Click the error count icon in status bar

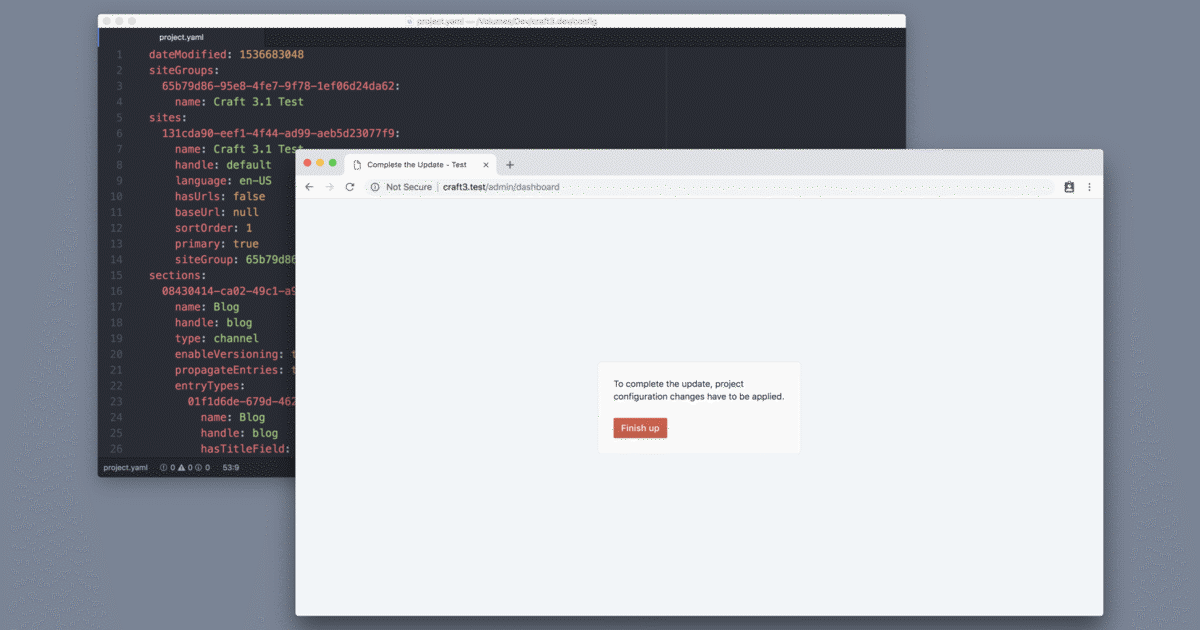pyautogui.click(x=164, y=467)
